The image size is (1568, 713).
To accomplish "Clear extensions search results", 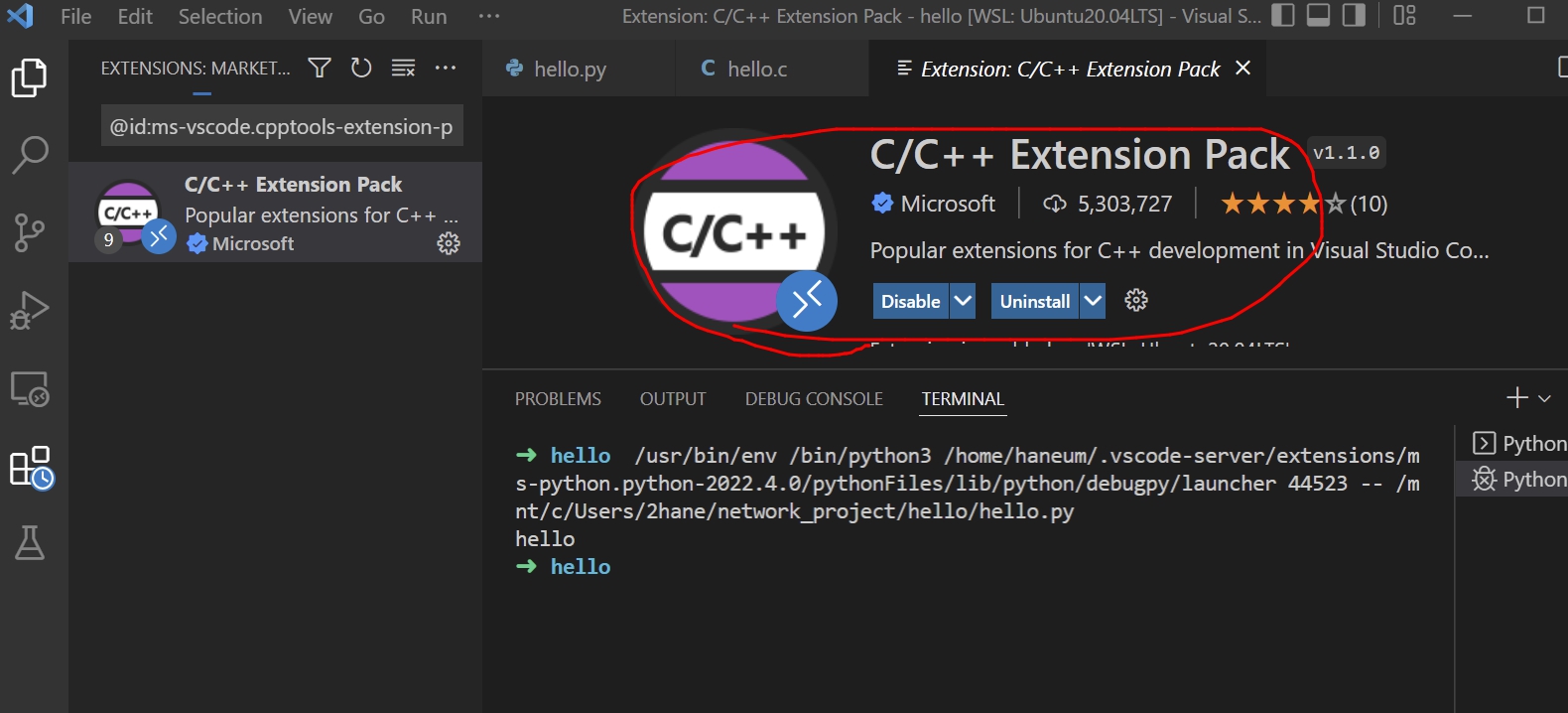I will point(403,68).
